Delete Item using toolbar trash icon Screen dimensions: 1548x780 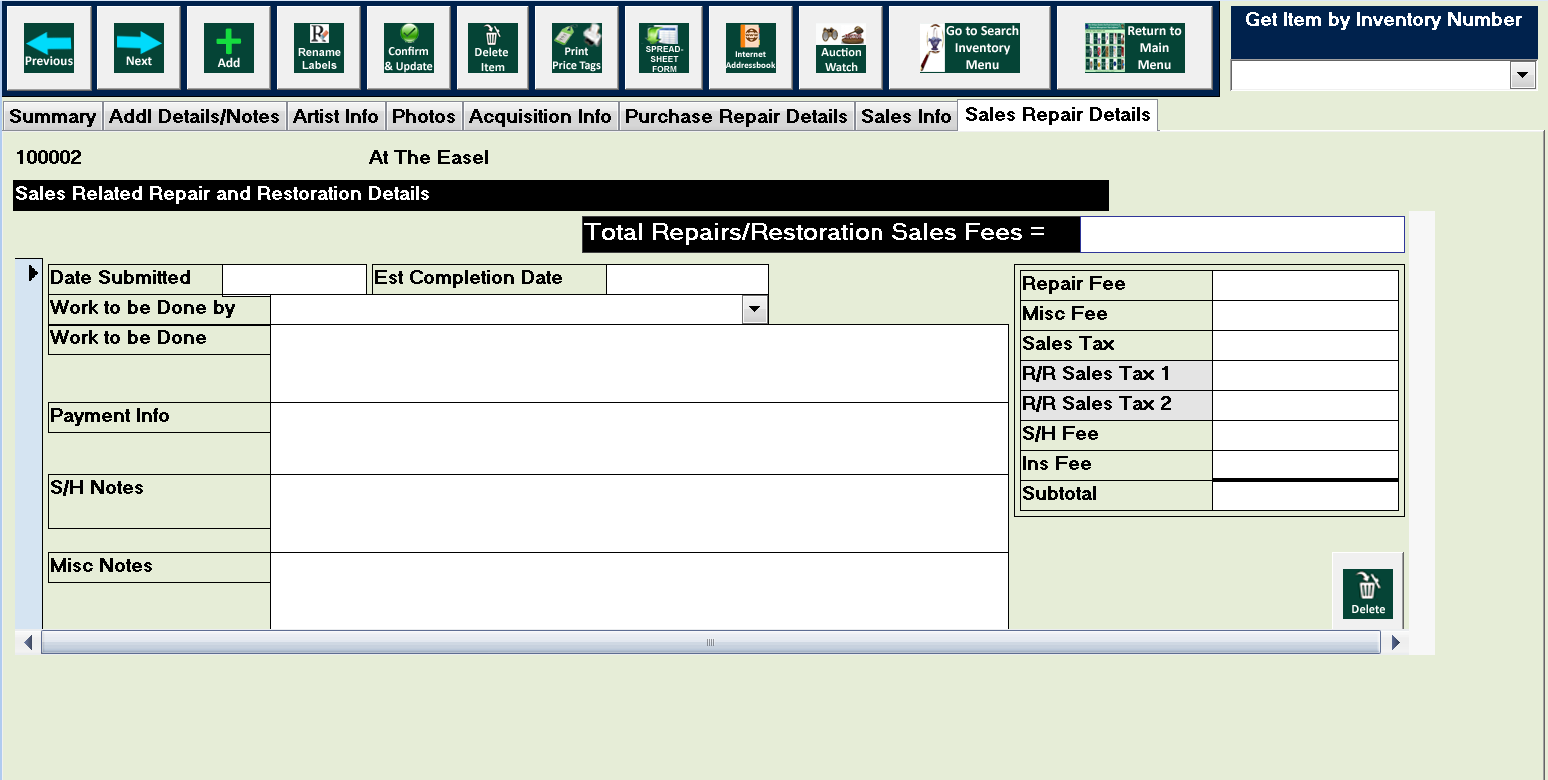(x=491, y=48)
